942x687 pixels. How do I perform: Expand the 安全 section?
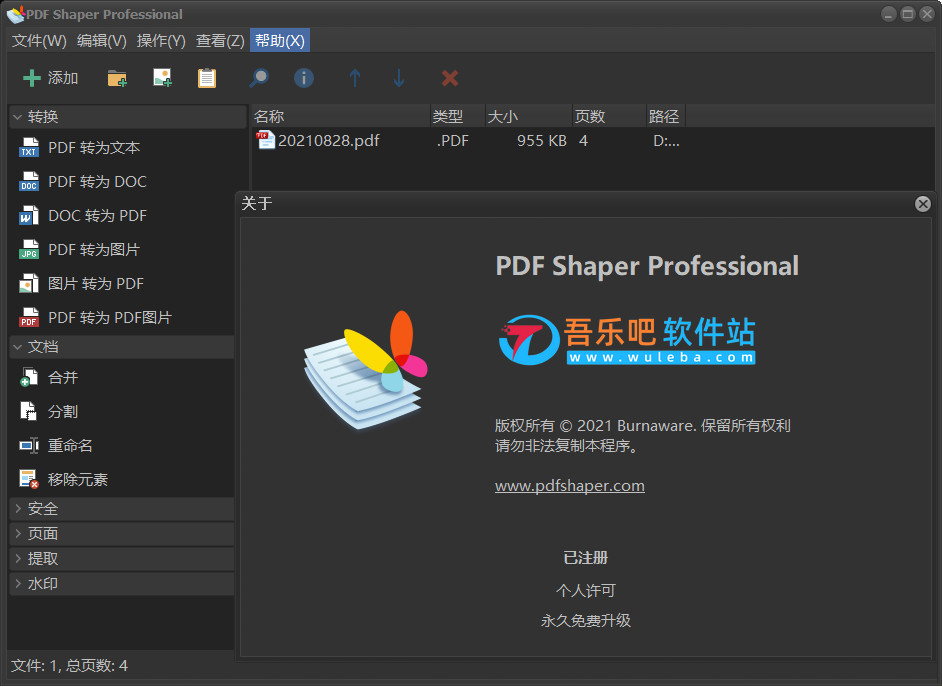pos(122,509)
